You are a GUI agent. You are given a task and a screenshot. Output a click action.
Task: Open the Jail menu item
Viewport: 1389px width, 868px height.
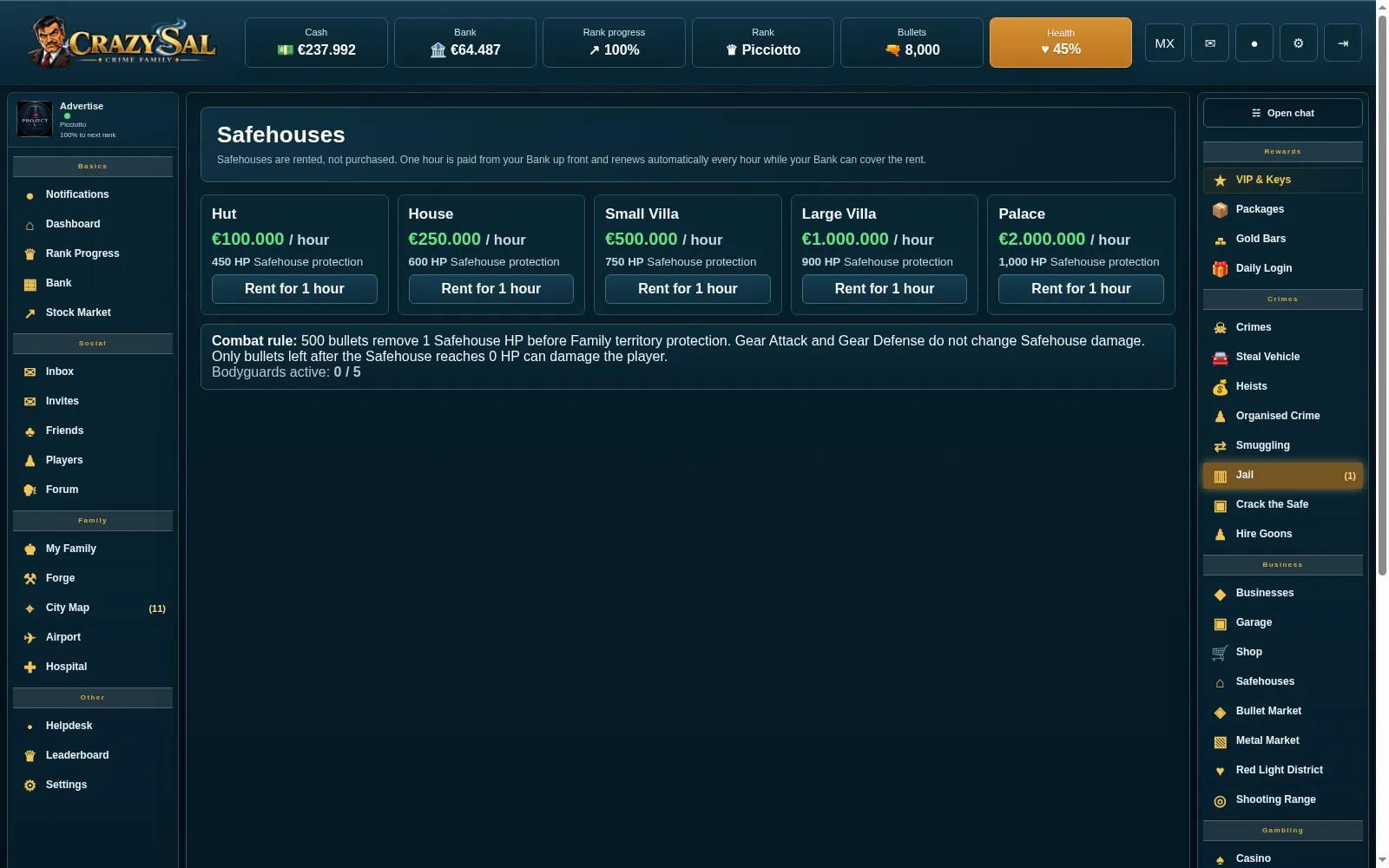(x=1282, y=476)
